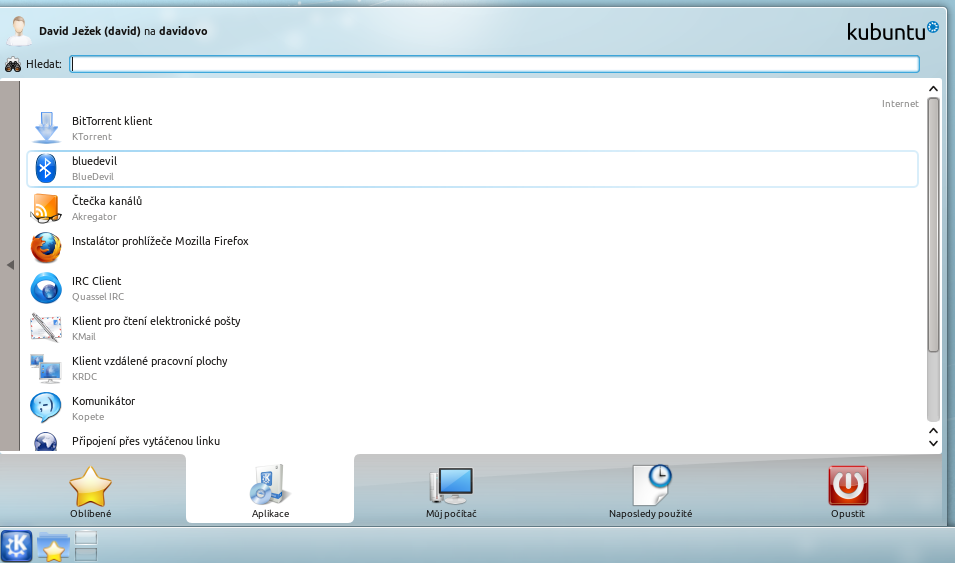Click the Mozilla Firefox installer icon

[46, 247]
